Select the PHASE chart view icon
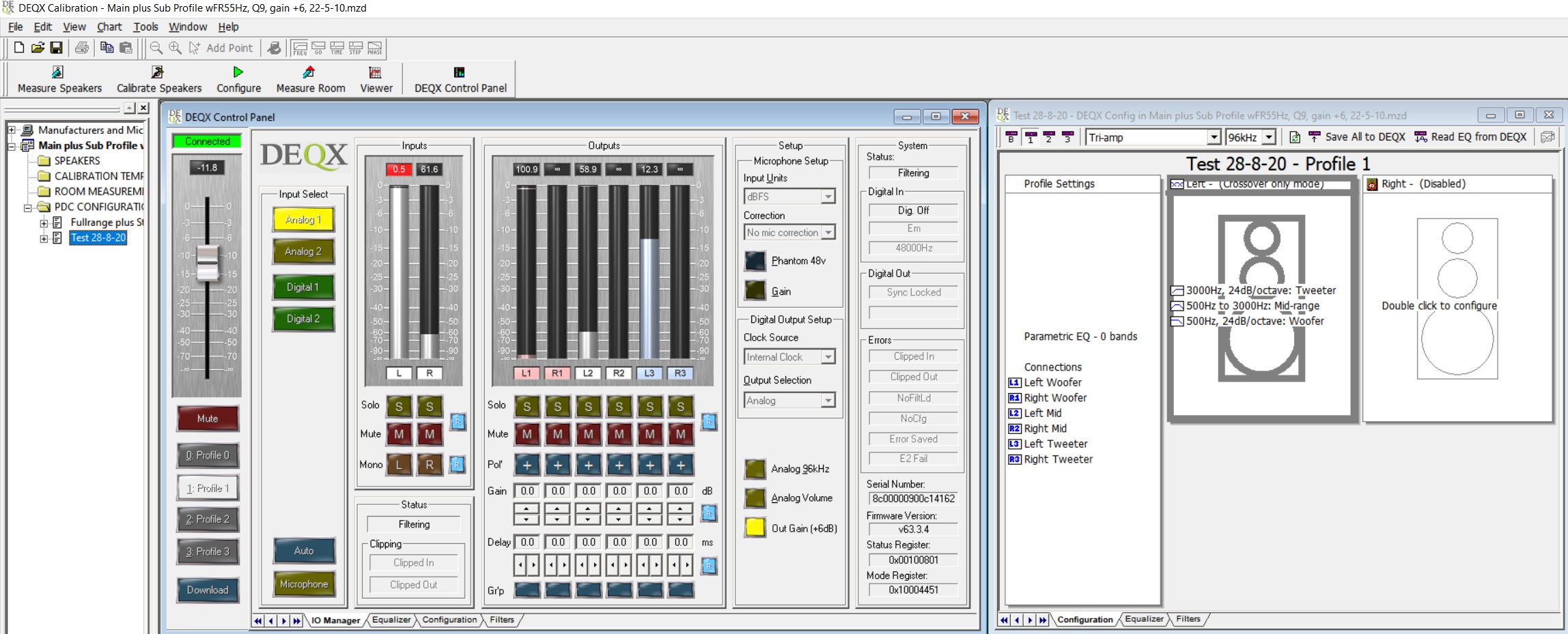Image resolution: width=1568 pixels, height=634 pixels. (x=375, y=48)
